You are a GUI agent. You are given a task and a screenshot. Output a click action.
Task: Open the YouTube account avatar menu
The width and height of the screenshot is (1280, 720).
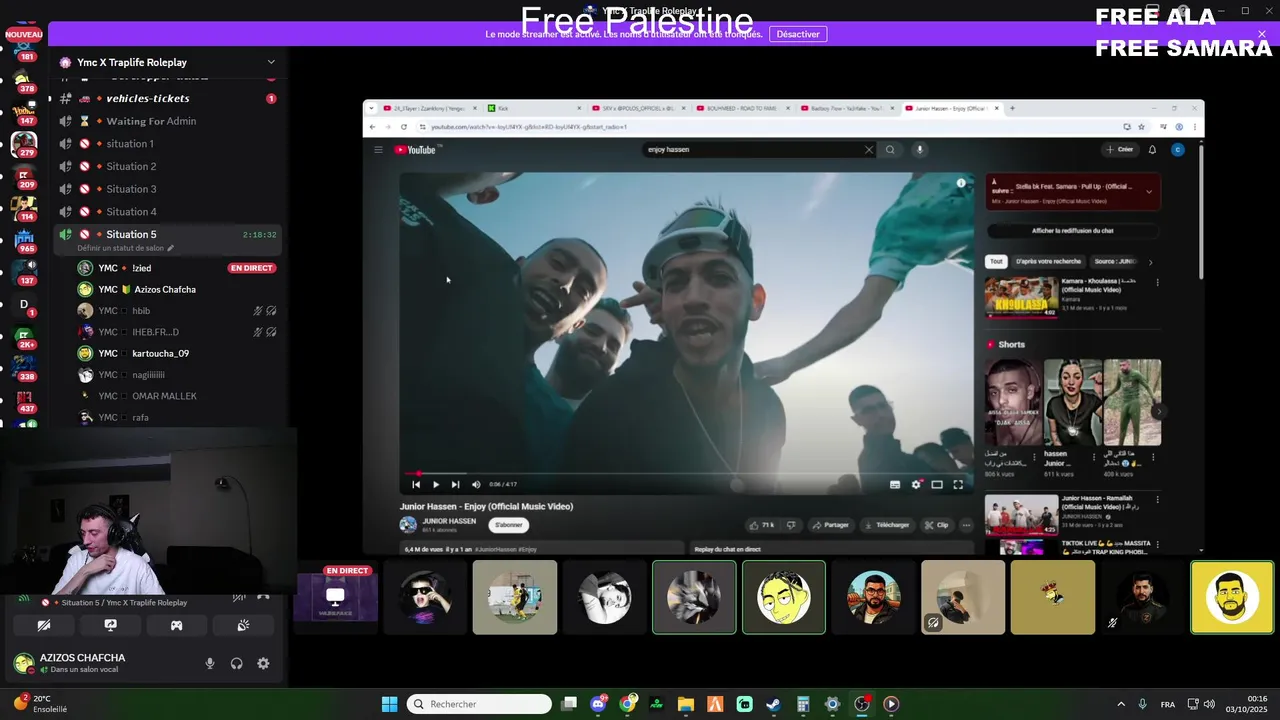pyautogui.click(x=1178, y=150)
